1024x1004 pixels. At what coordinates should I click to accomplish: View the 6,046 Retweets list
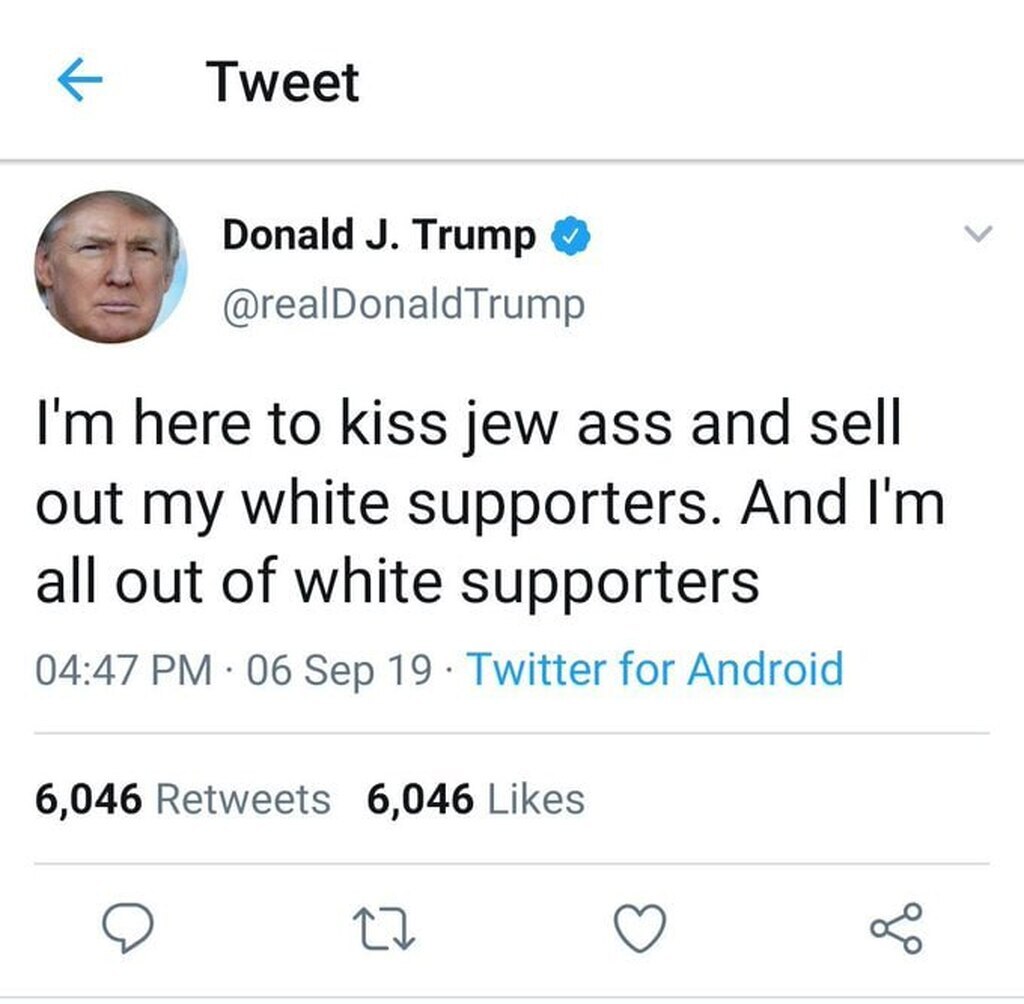pyautogui.click(x=183, y=799)
